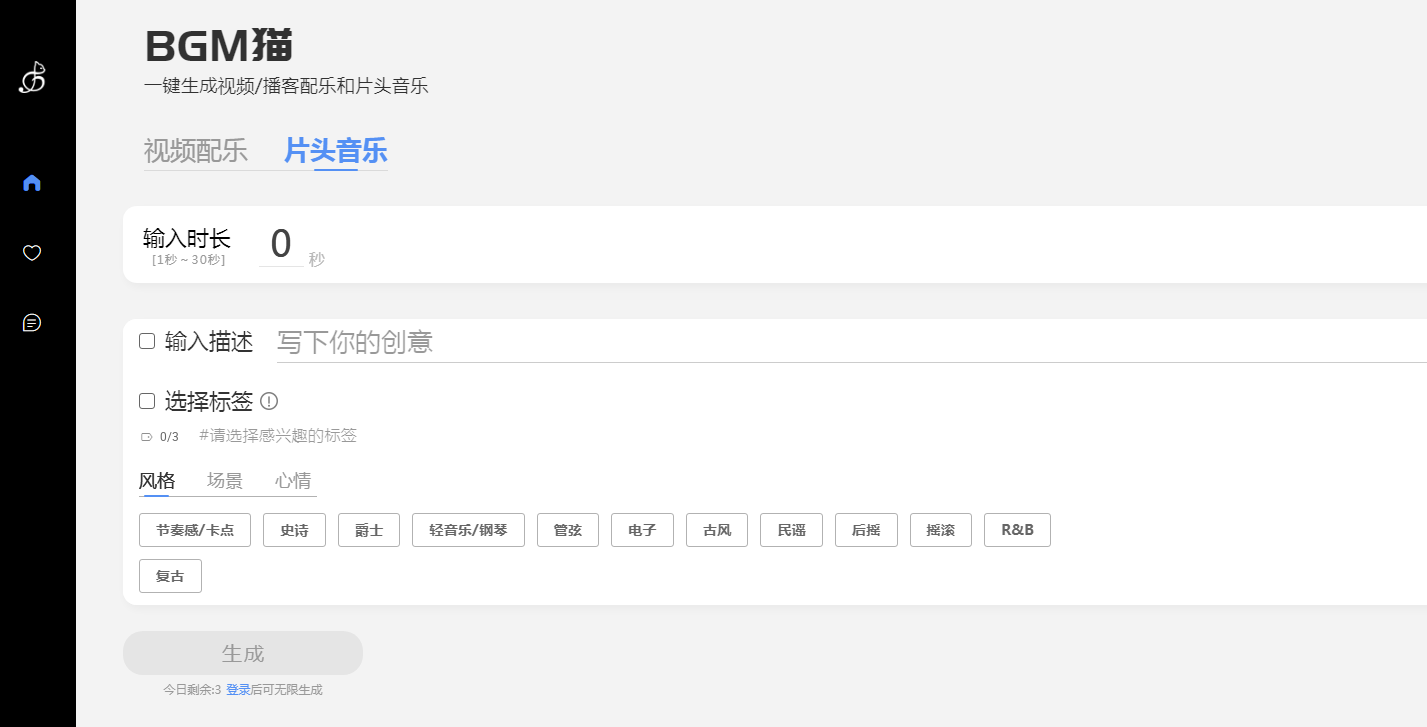Click the BGM猫 music note logo

coord(32,77)
